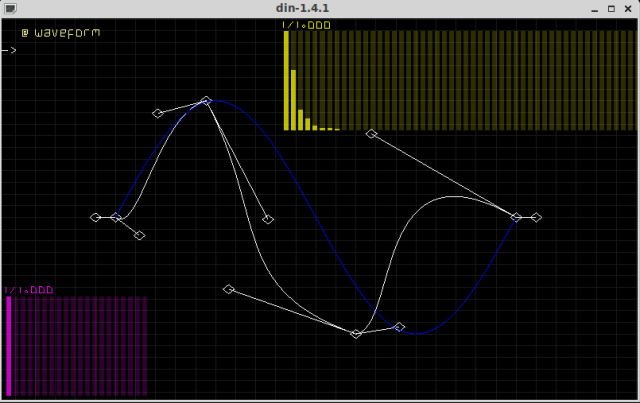Click the bright first magenta harmonic bar

click(9, 345)
